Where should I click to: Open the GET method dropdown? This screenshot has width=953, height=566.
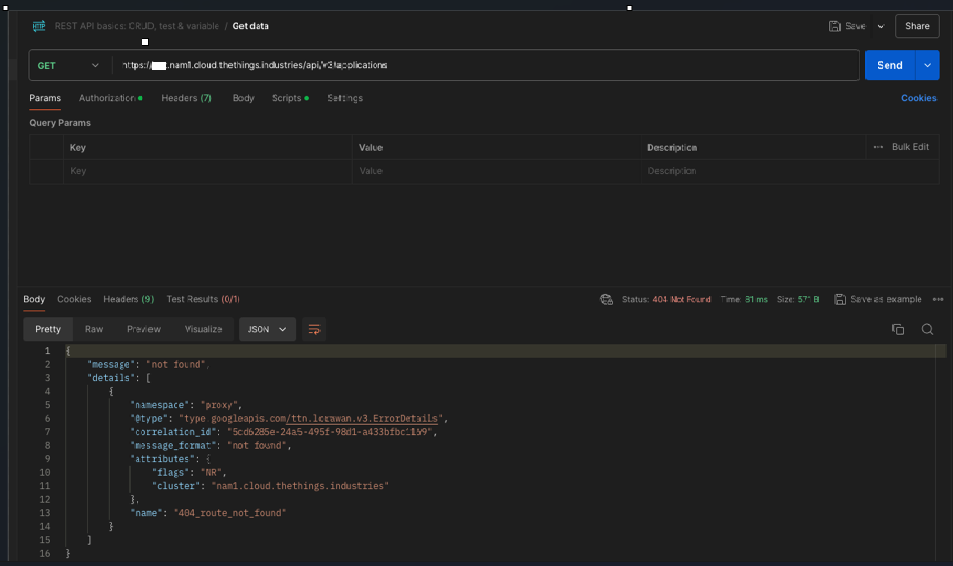pyautogui.click(x=68, y=65)
